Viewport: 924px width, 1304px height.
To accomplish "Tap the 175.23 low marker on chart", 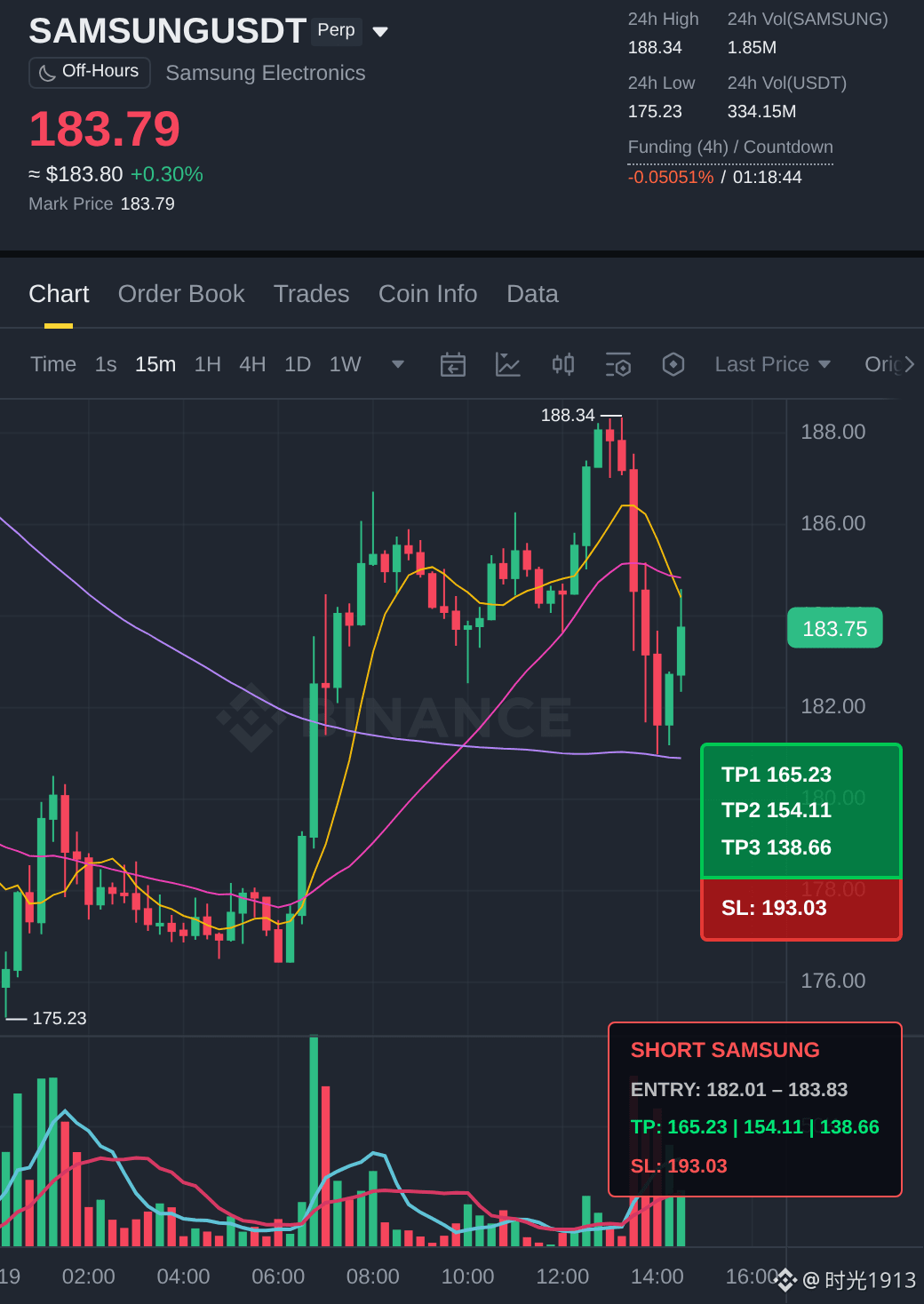I will pyautogui.click(x=60, y=1018).
